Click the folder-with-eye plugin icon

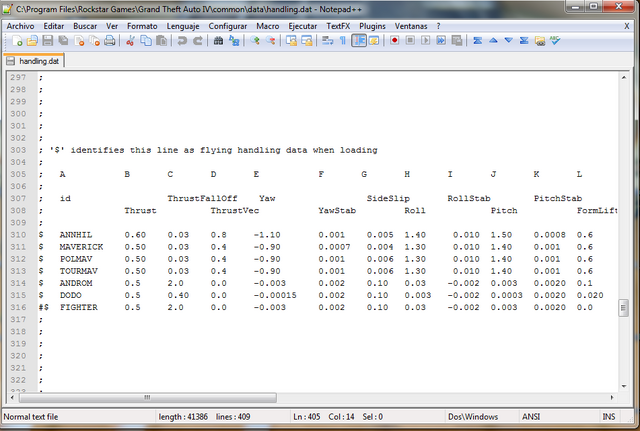click(540, 40)
